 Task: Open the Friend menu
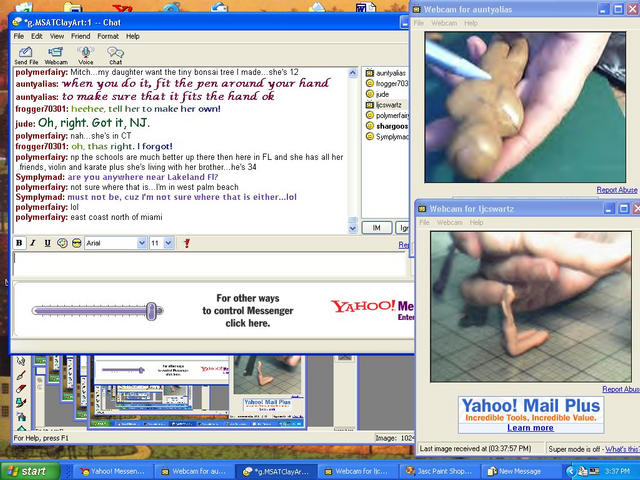[80, 36]
